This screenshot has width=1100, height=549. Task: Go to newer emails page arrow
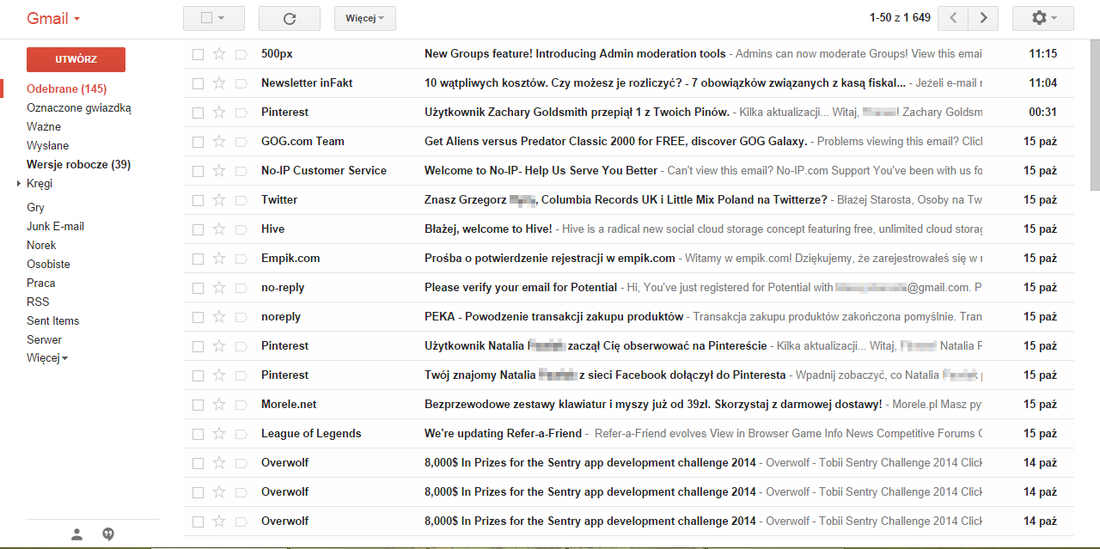[953, 18]
